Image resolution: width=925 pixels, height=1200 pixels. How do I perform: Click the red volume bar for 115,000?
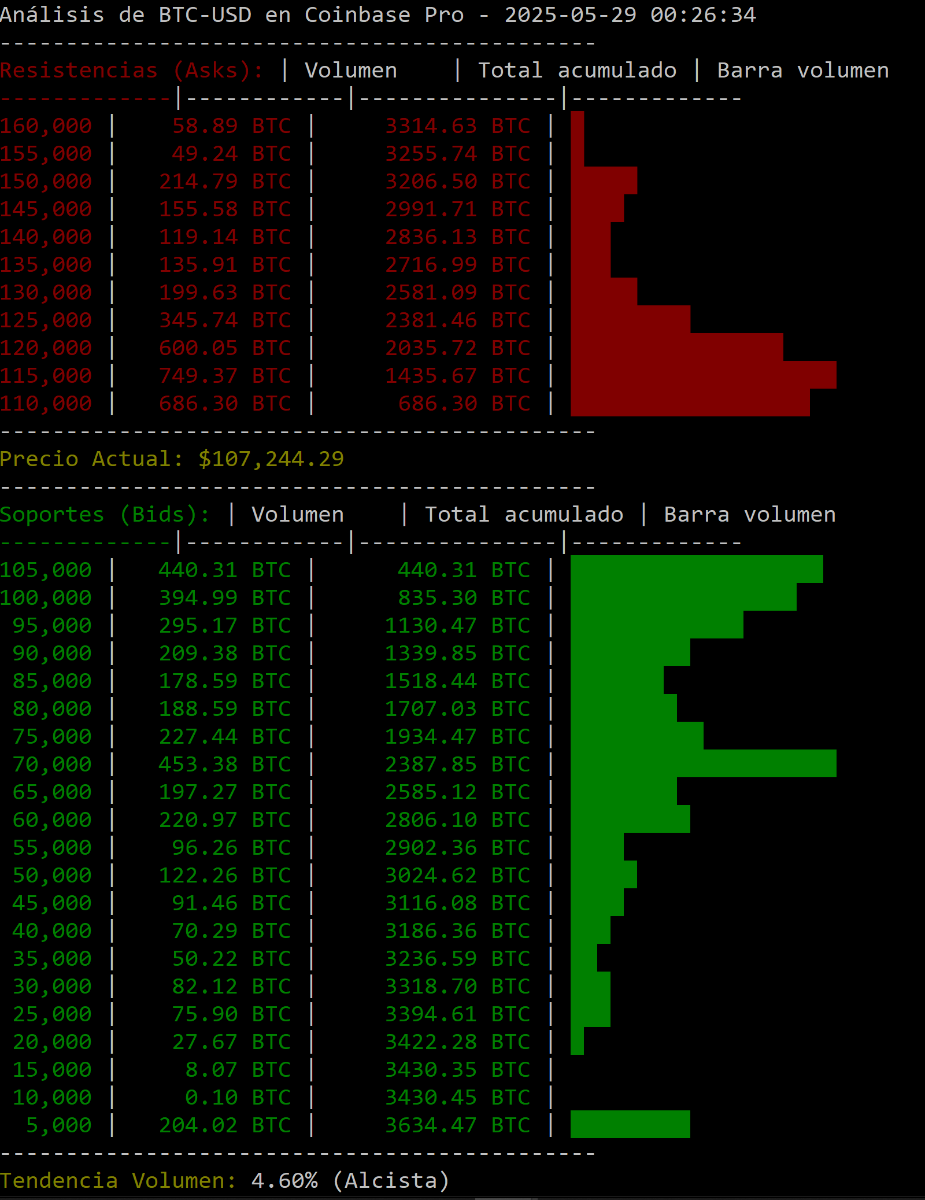point(703,375)
